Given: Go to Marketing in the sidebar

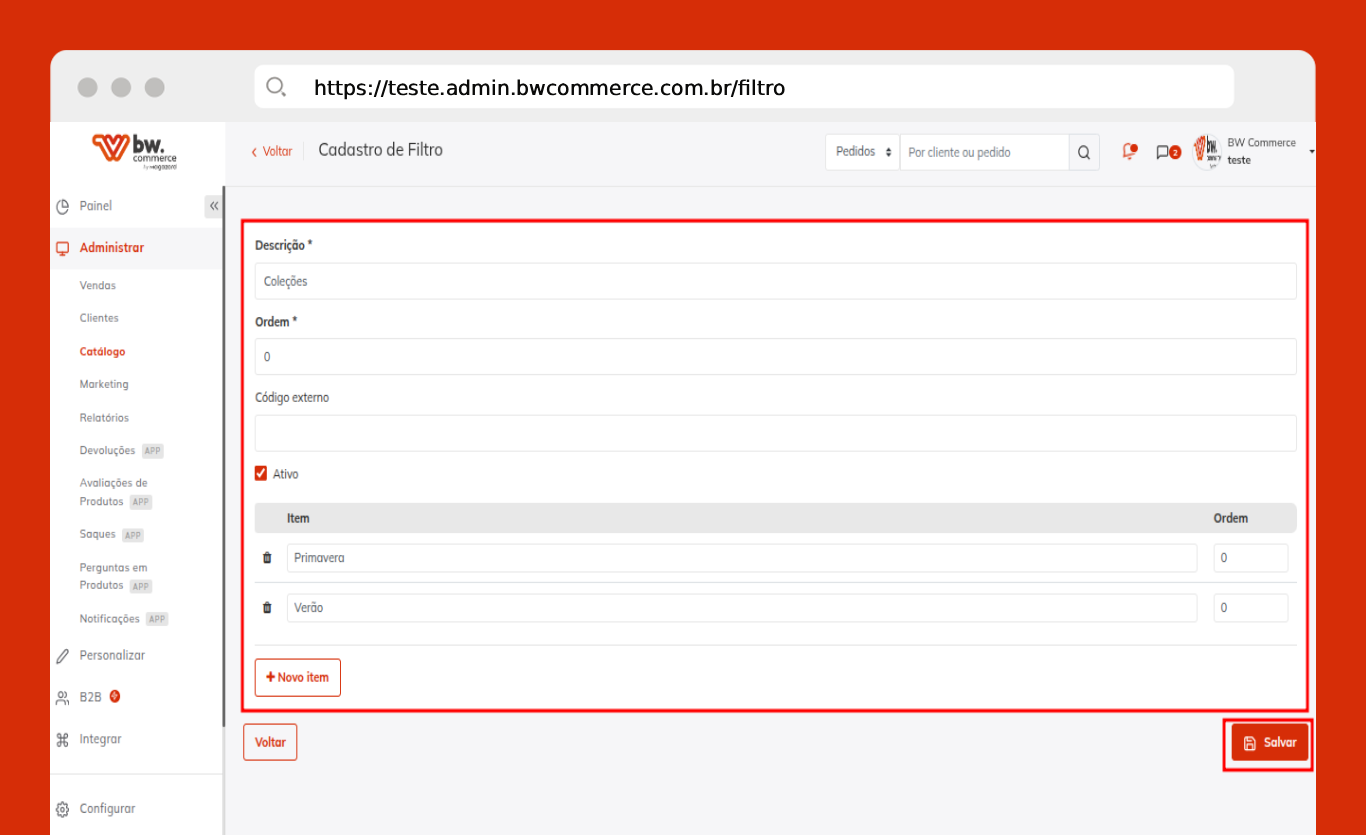Looking at the screenshot, I should tap(104, 384).
